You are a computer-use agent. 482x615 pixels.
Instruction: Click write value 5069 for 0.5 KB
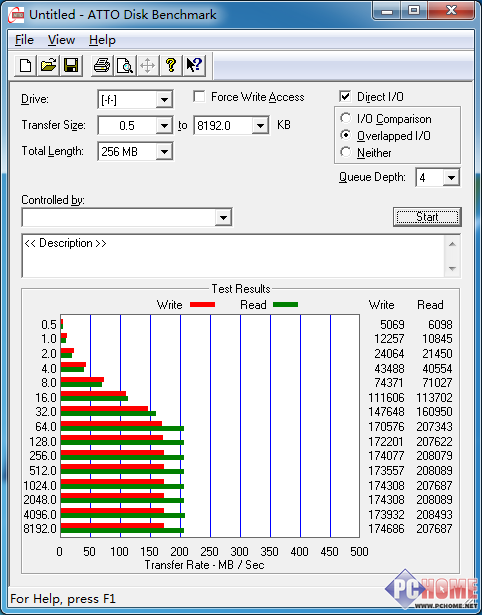tap(392, 325)
